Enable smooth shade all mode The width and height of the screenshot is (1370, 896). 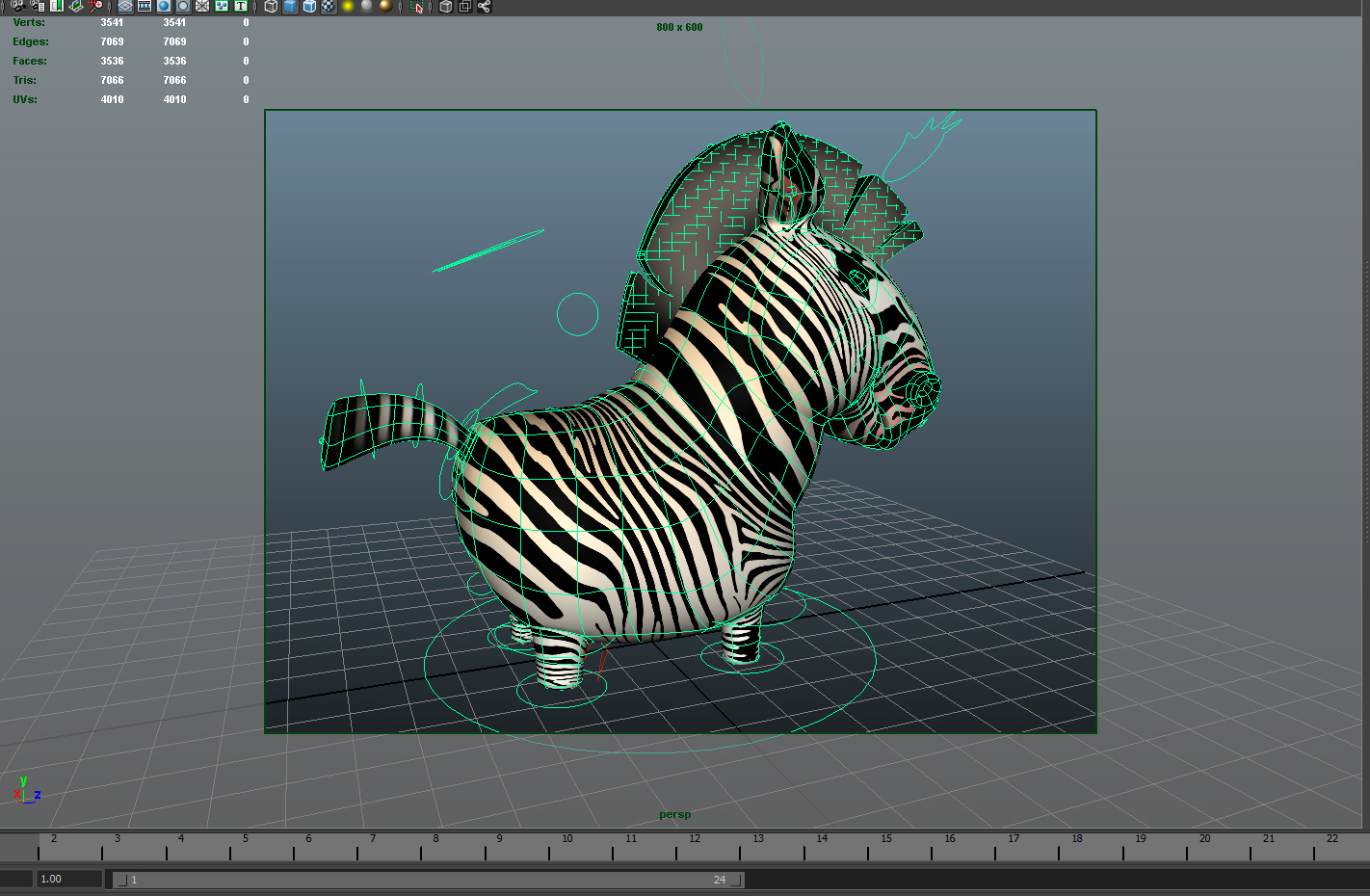point(288,6)
